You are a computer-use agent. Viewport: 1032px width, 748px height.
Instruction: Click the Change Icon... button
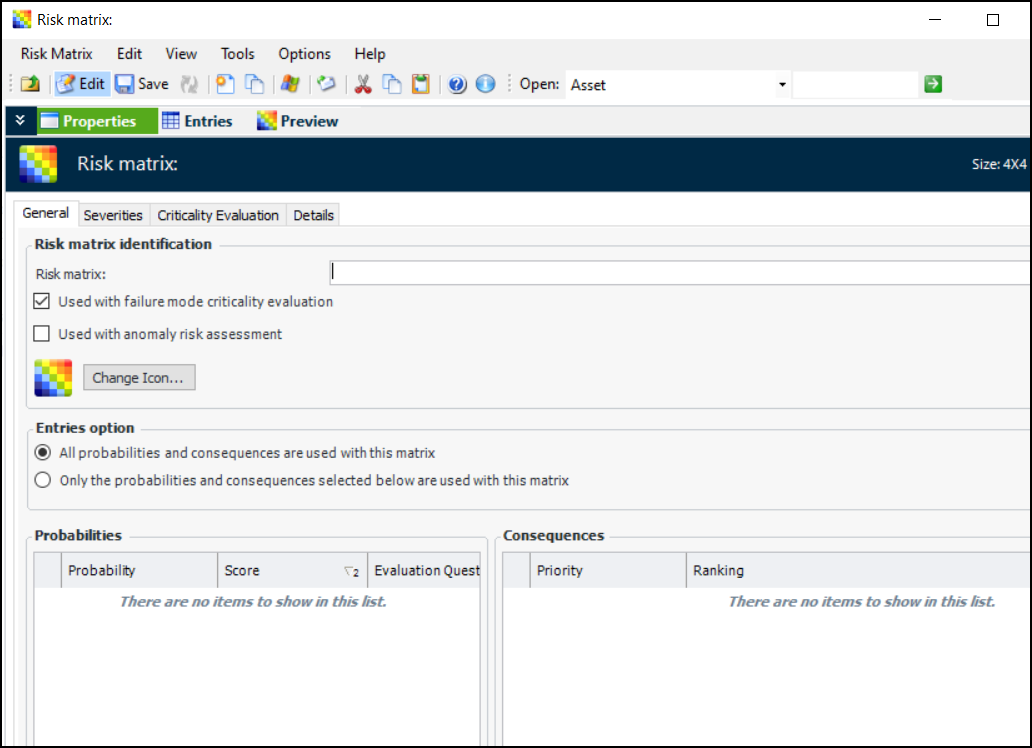click(138, 378)
